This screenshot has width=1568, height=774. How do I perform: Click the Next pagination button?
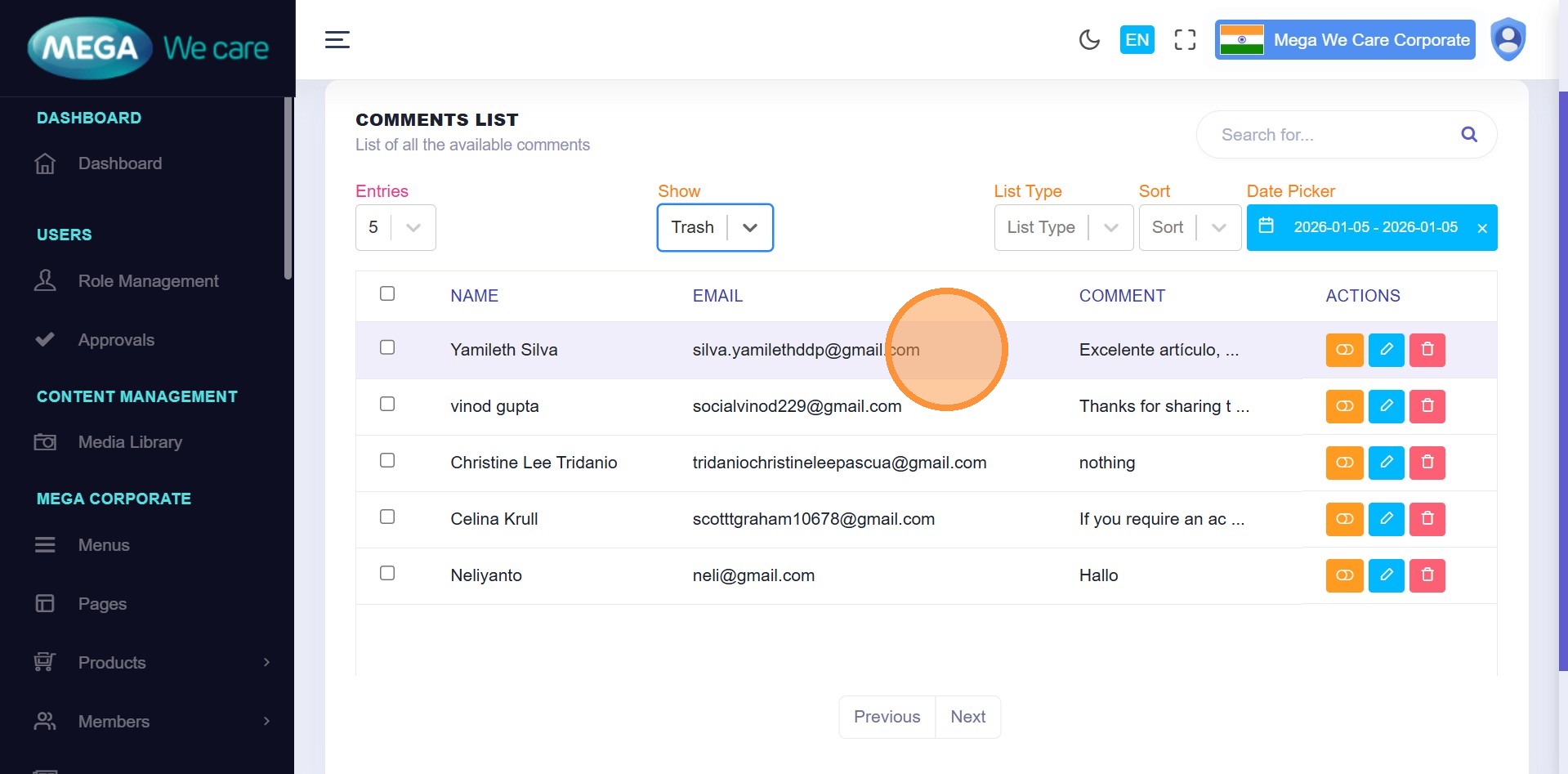[x=967, y=717]
